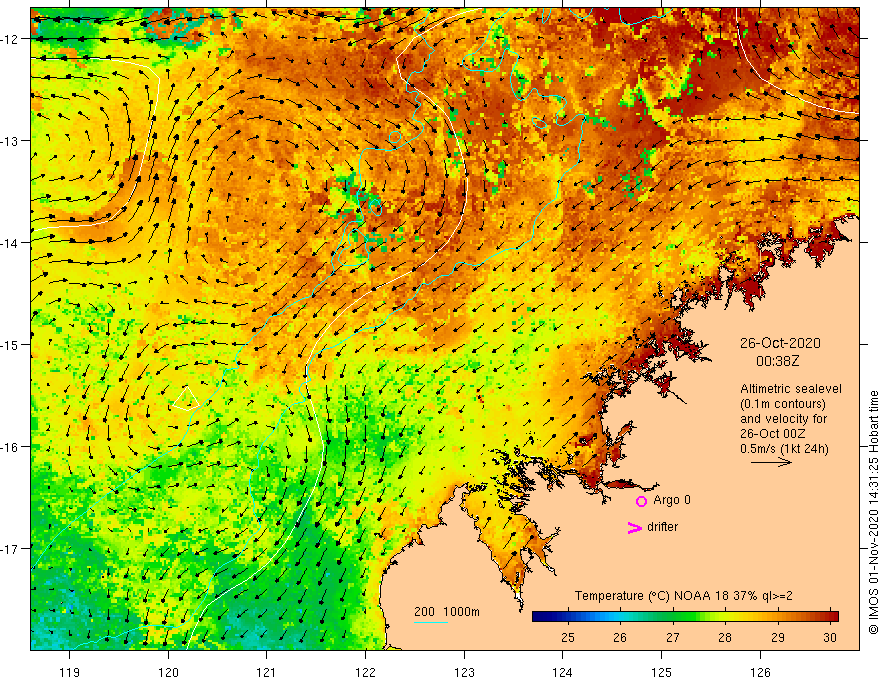Image resolution: width=880 pixels, height=680 pixels.
Task: Click latitude axis label -12
Action: 10,39
